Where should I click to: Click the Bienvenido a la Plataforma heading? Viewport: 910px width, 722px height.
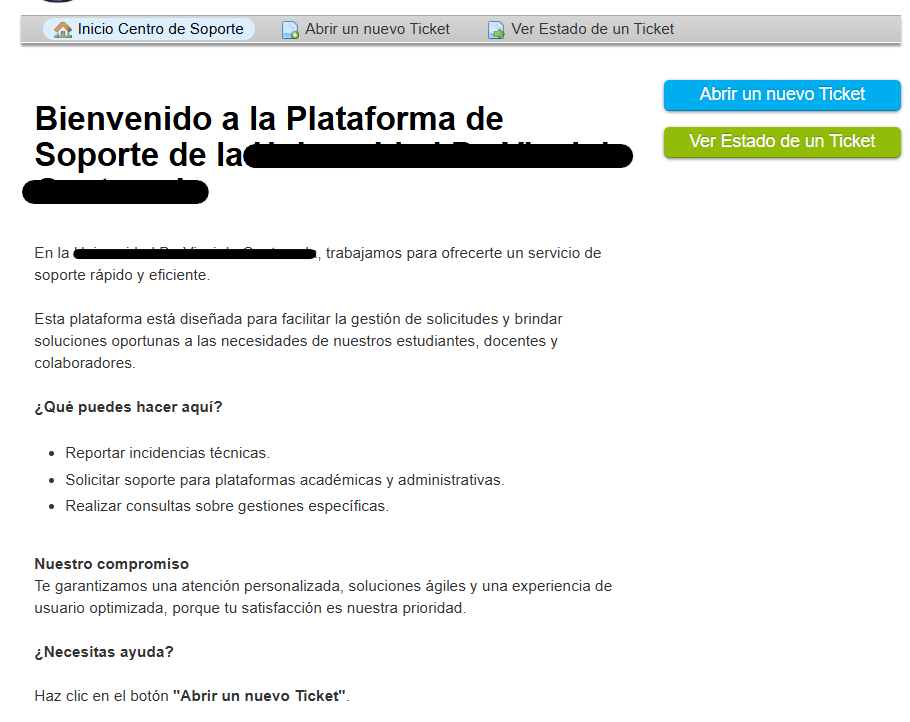[268, 120]
